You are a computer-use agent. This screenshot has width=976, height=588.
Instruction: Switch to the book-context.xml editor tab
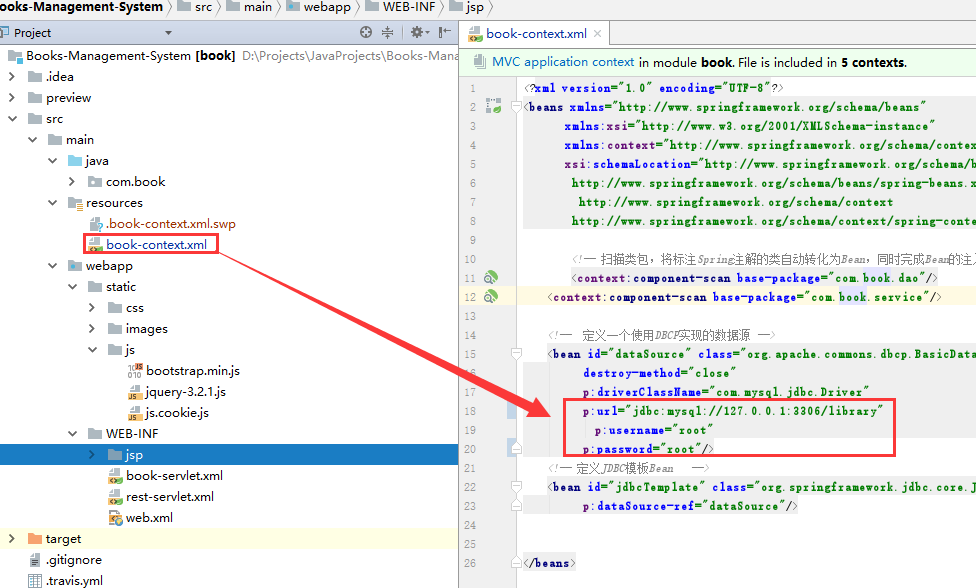tap(536, 33)
